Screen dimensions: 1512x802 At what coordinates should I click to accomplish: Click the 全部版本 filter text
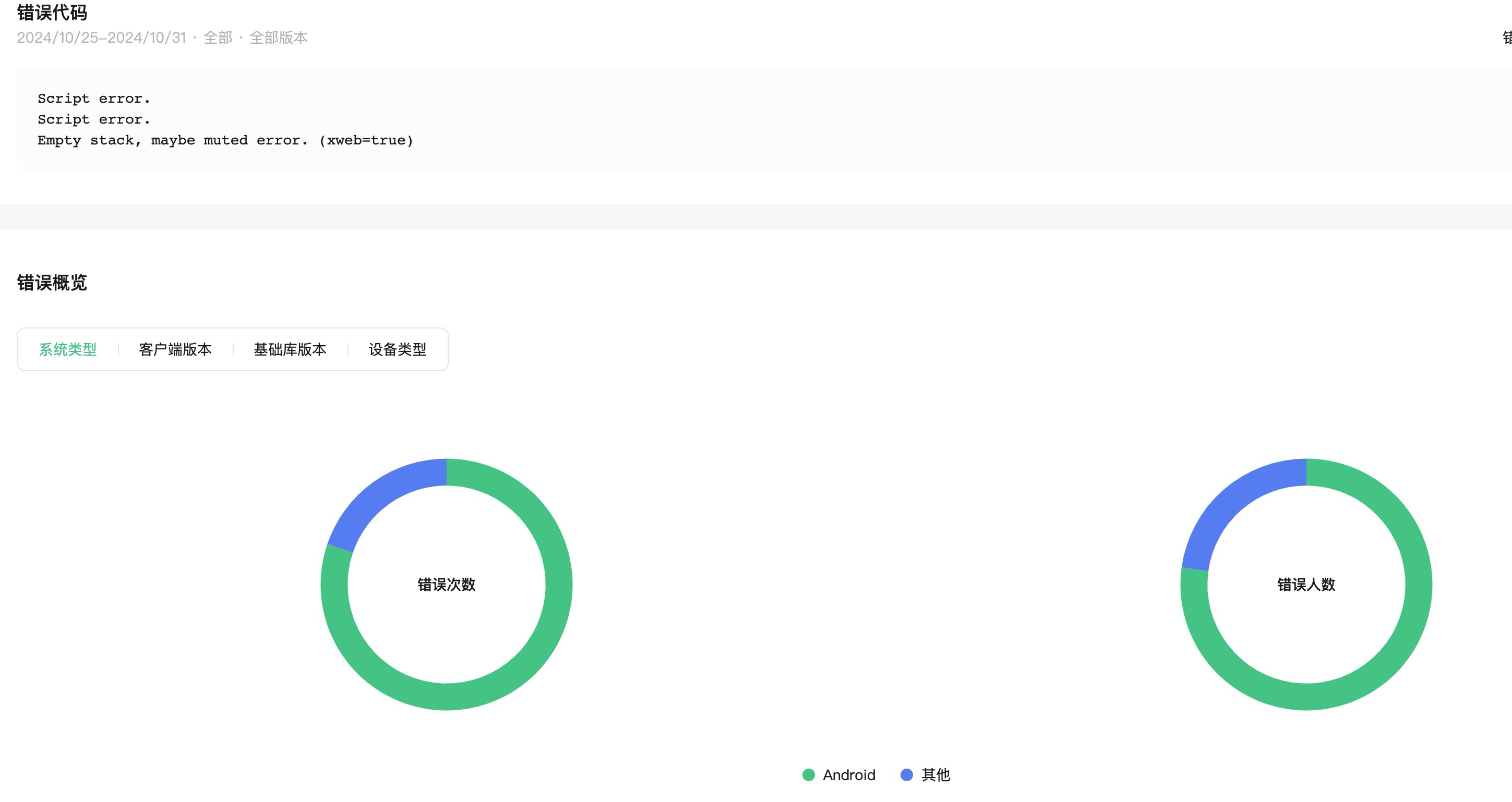tap(278, 38)
